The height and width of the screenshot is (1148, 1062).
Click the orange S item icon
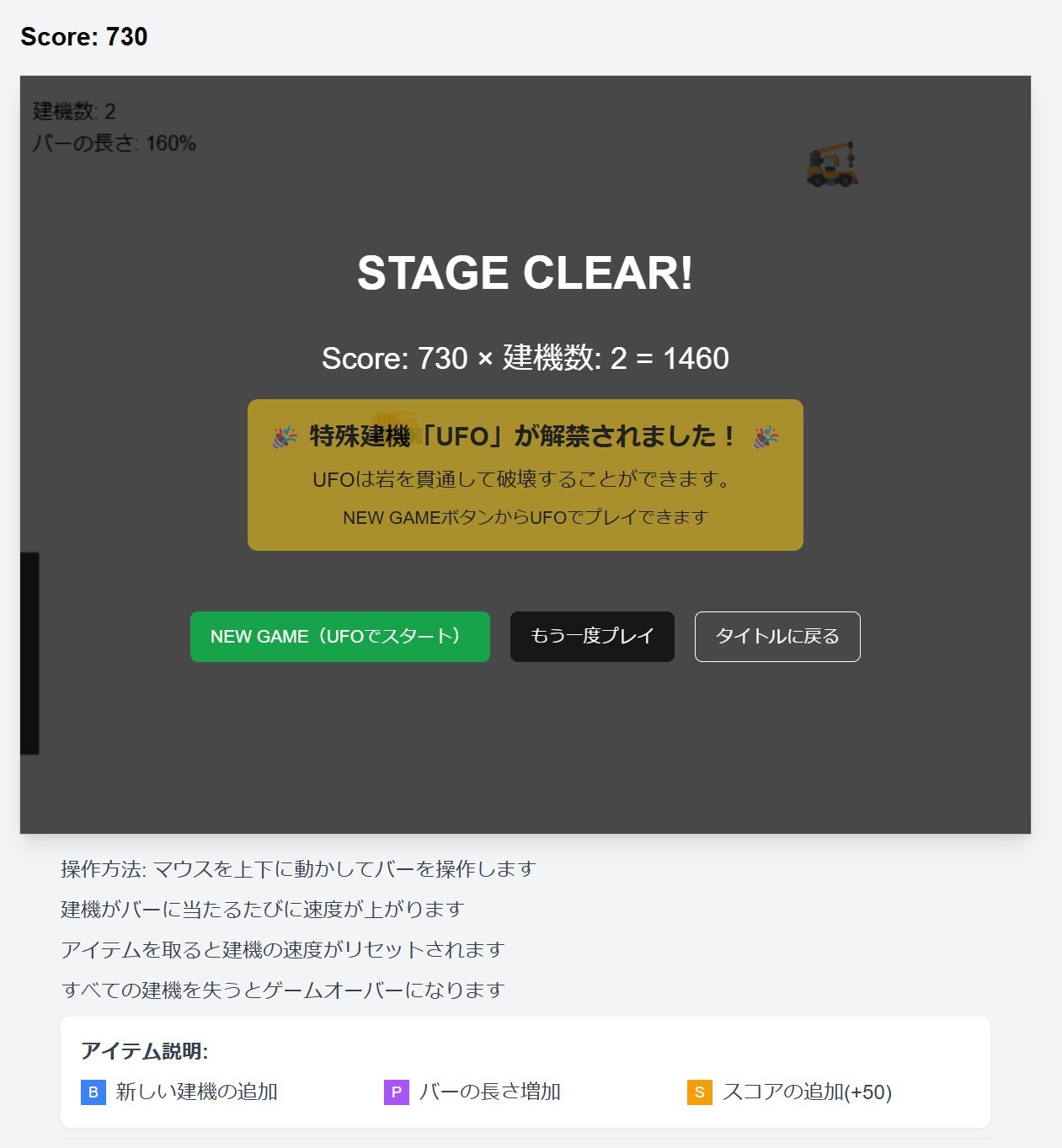pos(700,1092)
